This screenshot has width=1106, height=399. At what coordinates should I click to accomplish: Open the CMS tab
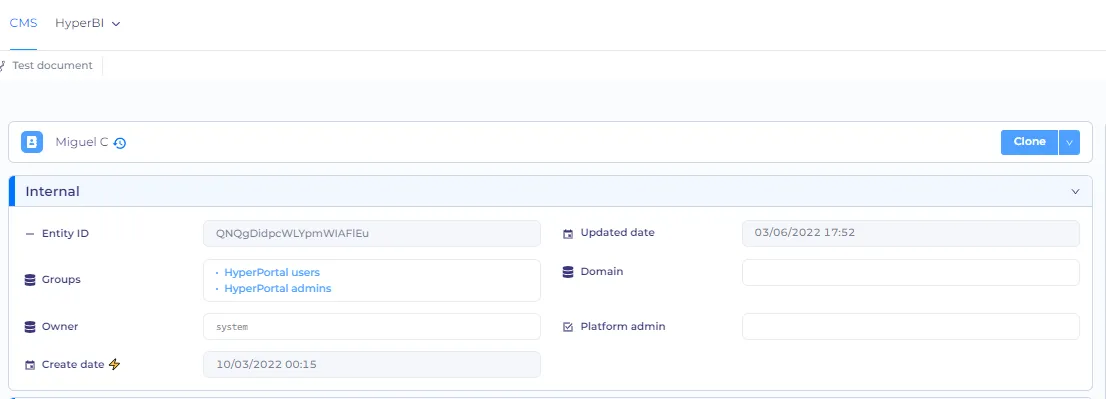point(23,23)
